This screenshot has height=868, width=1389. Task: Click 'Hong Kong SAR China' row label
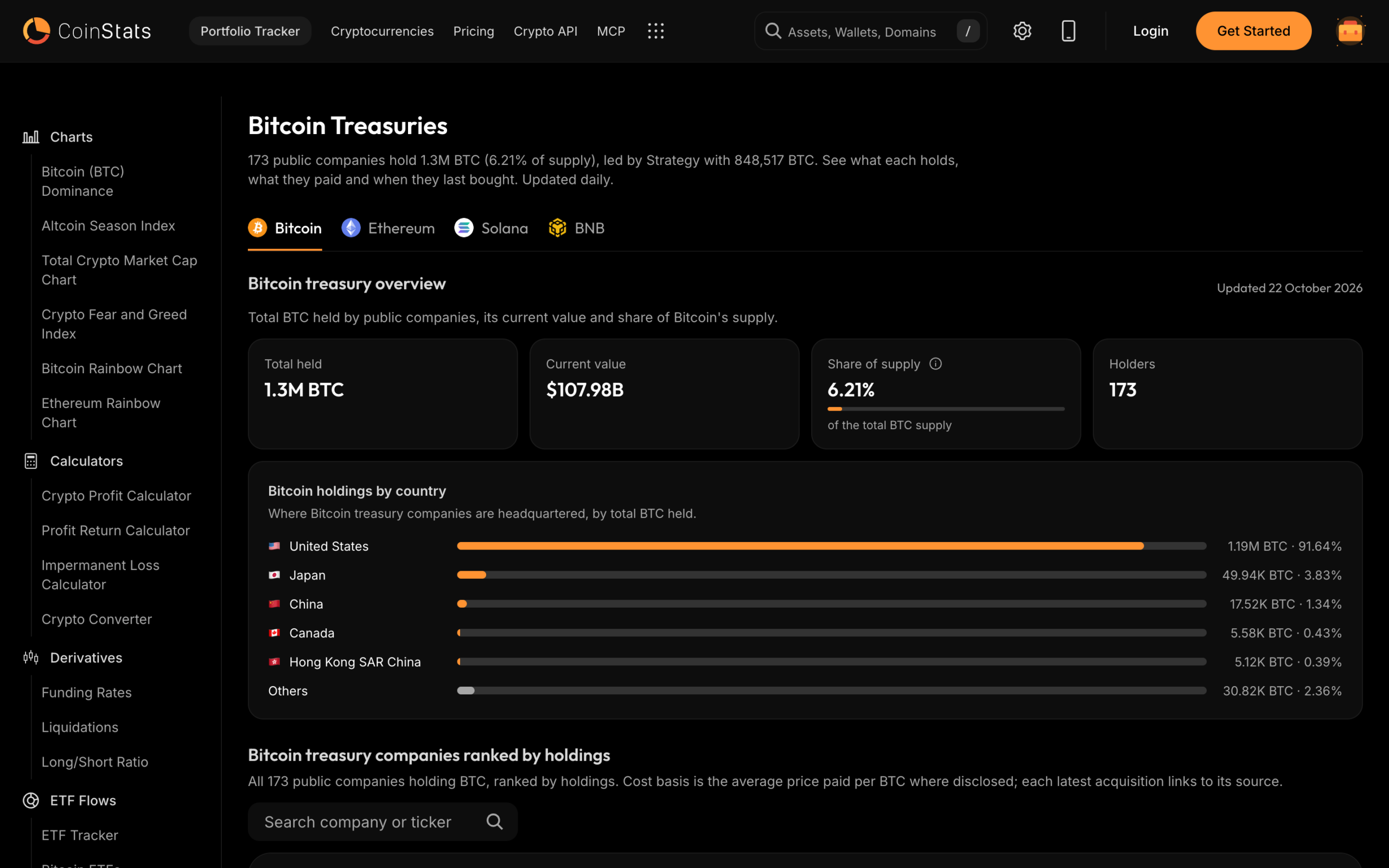[x=355, y=662]
